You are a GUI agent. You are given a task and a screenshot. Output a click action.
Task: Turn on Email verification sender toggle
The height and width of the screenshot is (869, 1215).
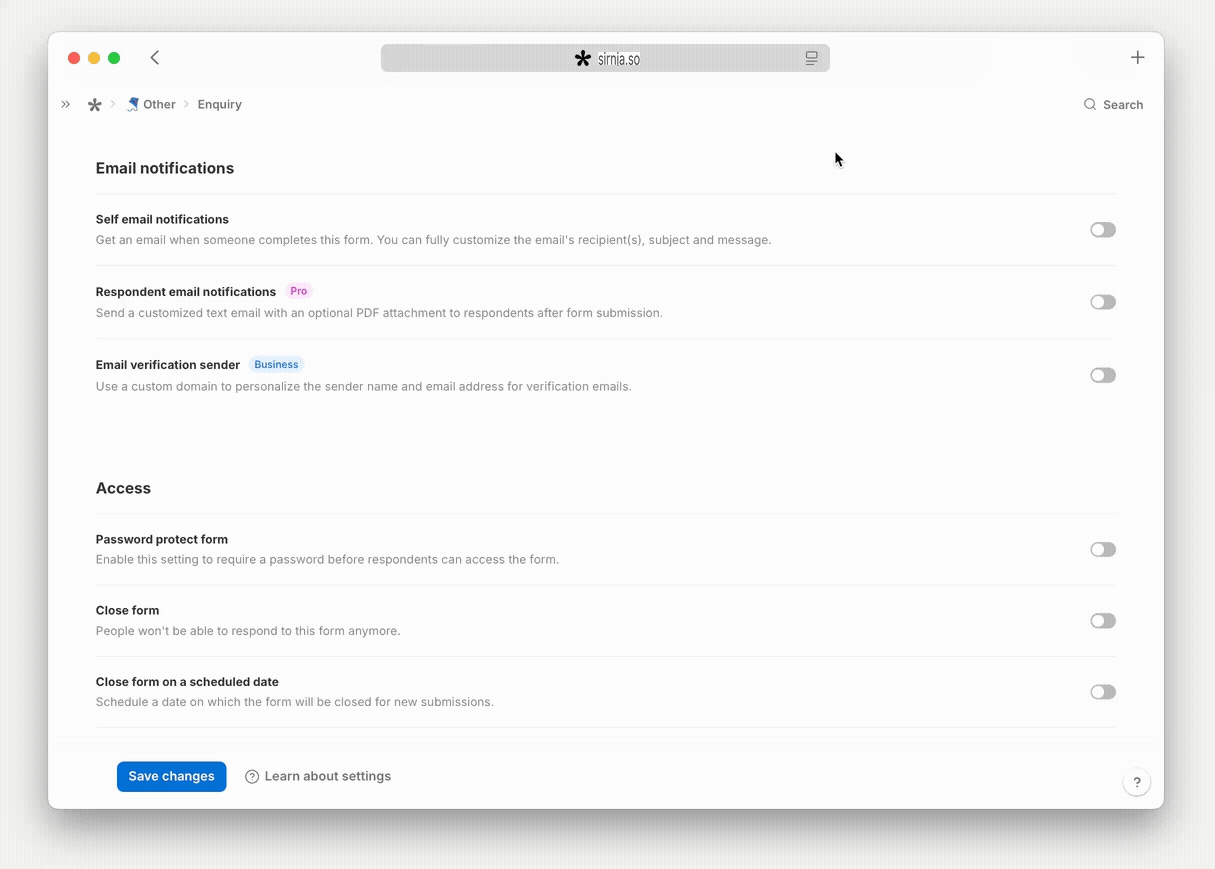pyautogui.click(x=1103, y=375)
